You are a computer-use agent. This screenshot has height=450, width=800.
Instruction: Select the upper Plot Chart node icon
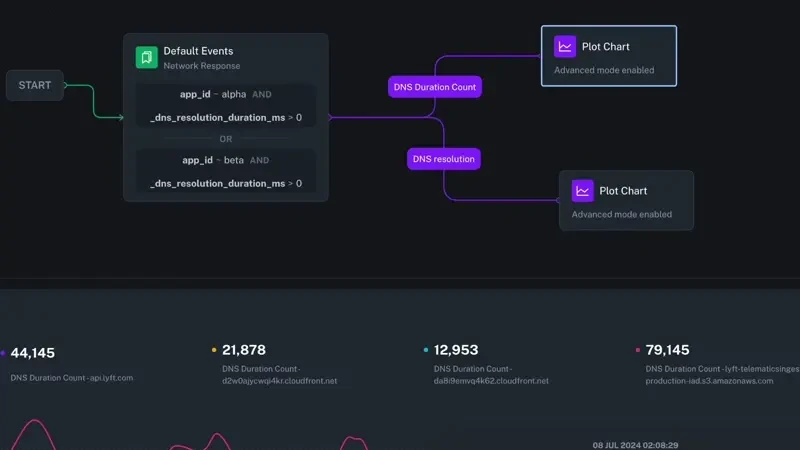coord(565,46)
